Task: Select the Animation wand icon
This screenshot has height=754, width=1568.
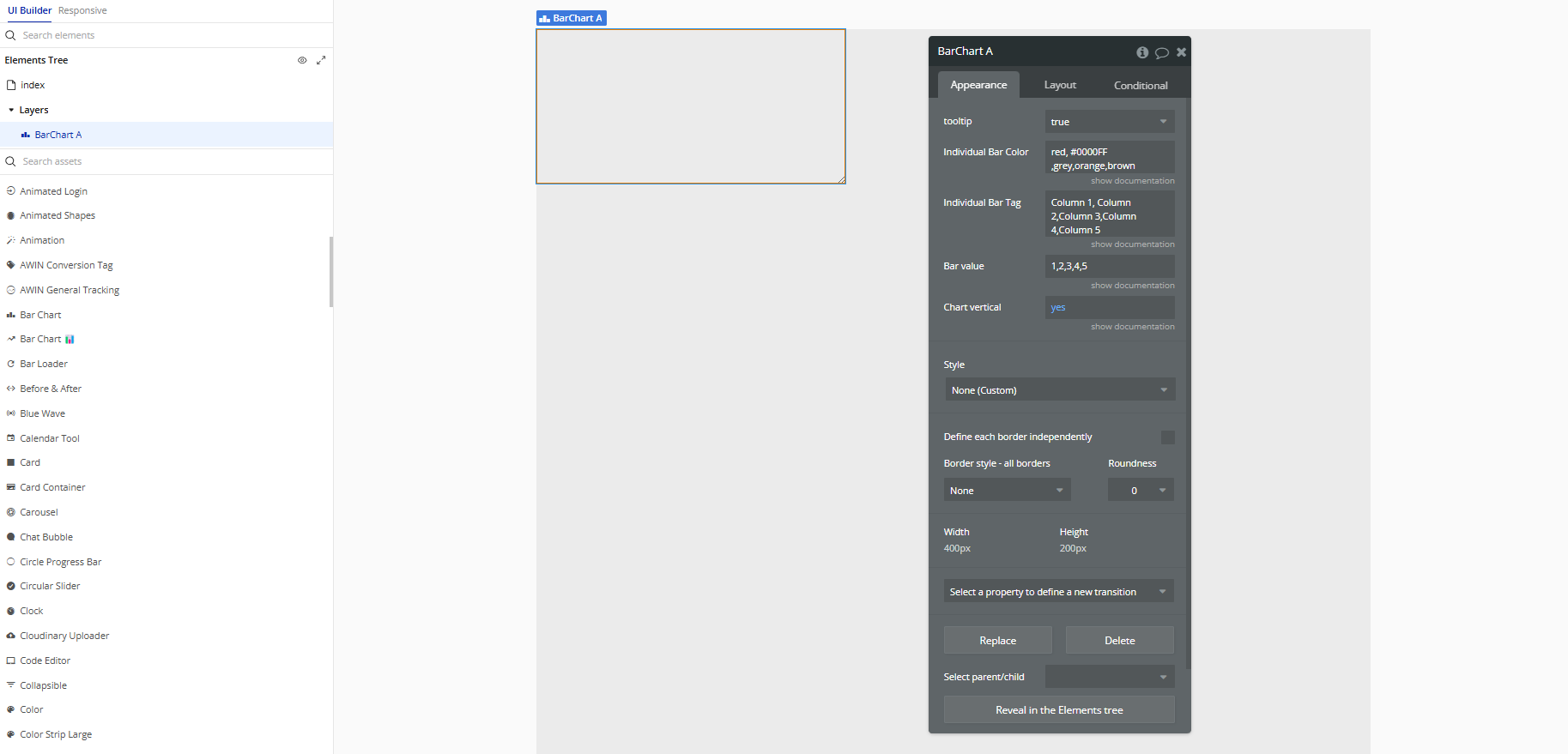Action: pyautogui.click(x=11, y=240)
